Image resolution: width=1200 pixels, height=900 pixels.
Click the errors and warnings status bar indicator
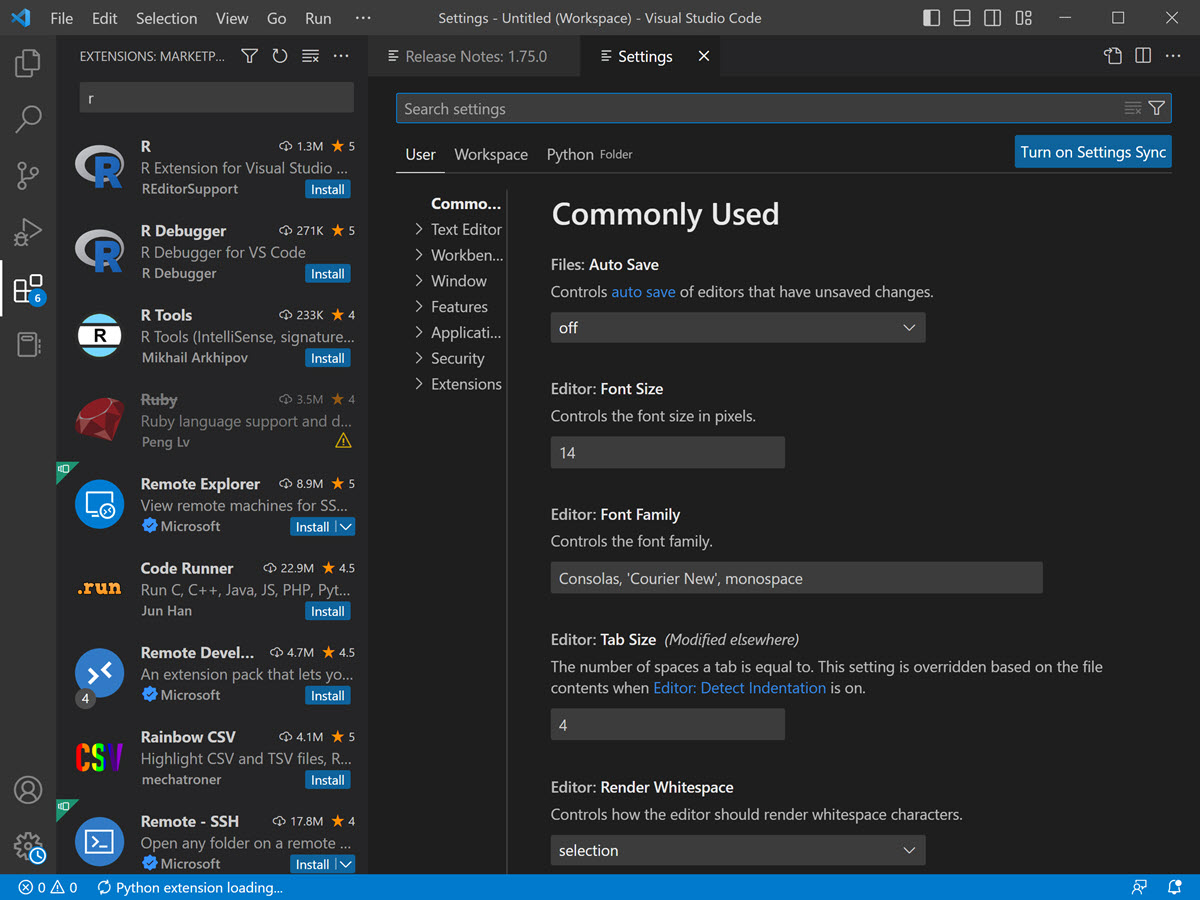48,888
